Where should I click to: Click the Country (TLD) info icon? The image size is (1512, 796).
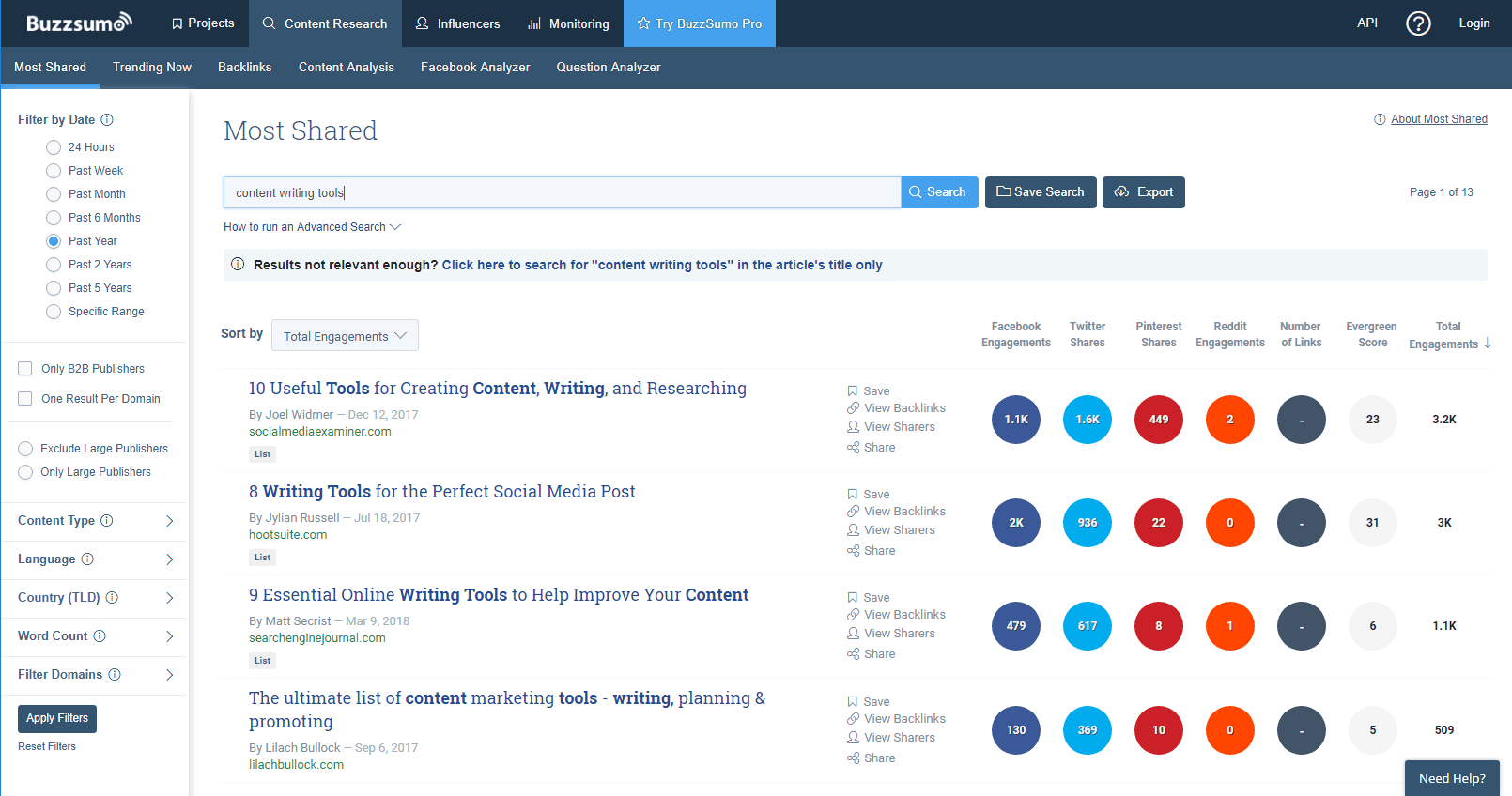[x=112, y=597]
